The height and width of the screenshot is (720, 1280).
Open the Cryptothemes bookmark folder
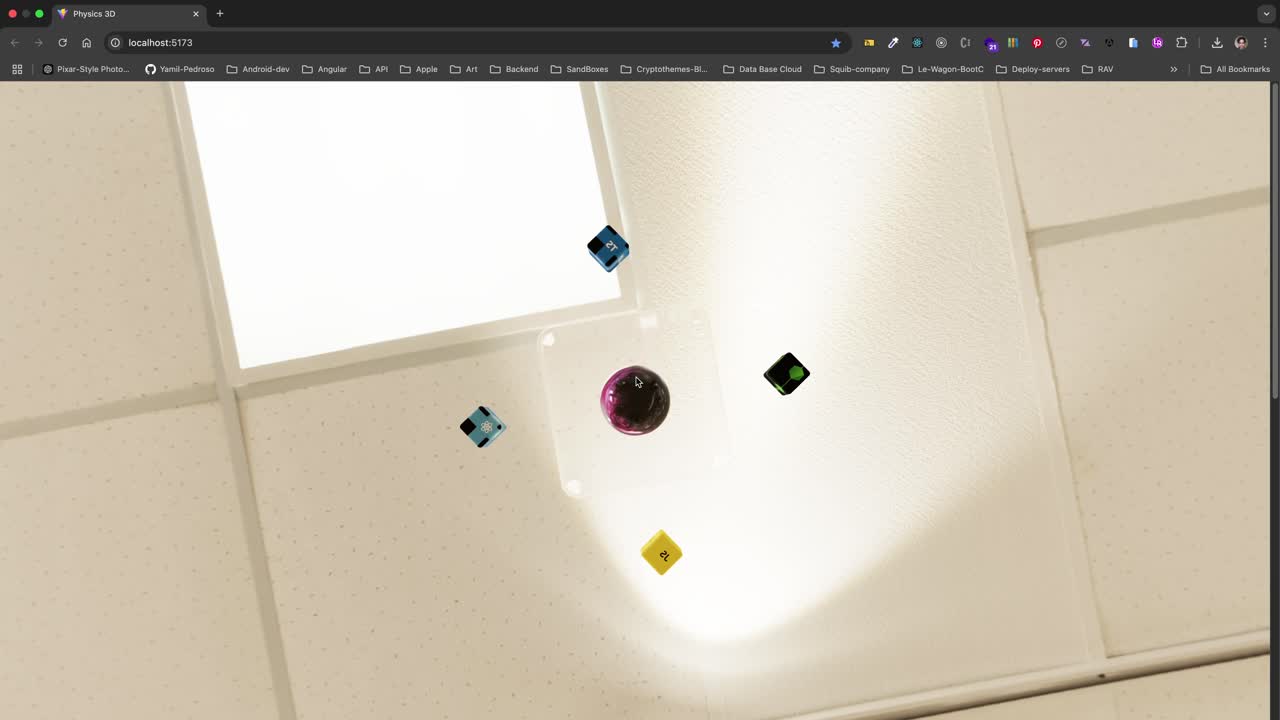(664, 69)
